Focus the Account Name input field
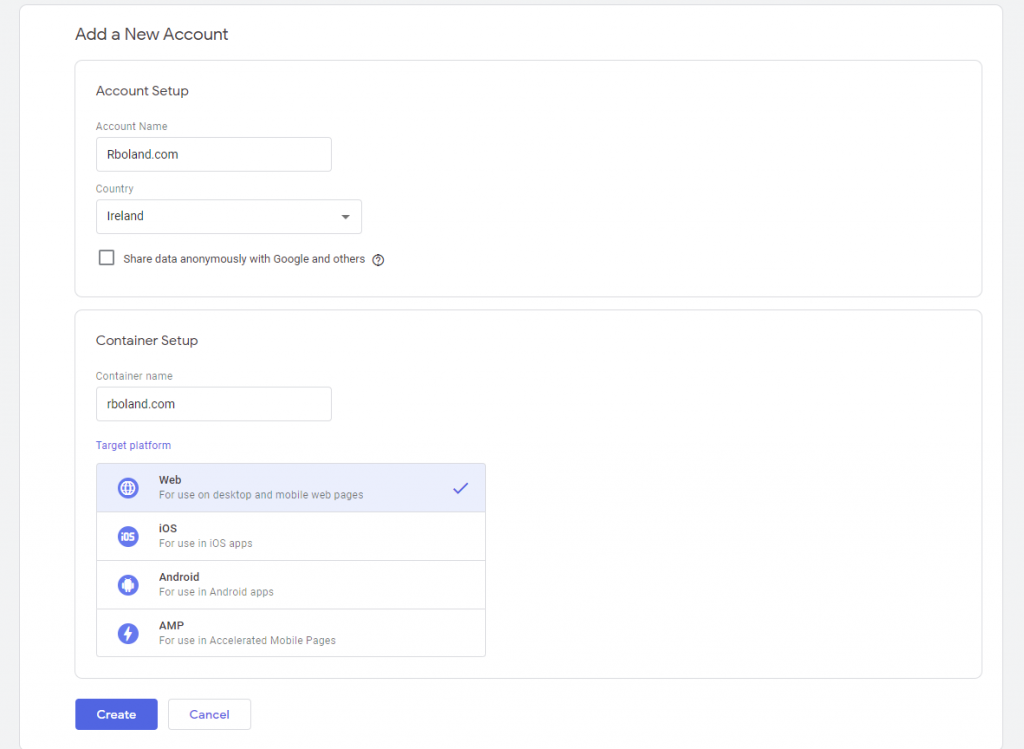 point(213,155)
